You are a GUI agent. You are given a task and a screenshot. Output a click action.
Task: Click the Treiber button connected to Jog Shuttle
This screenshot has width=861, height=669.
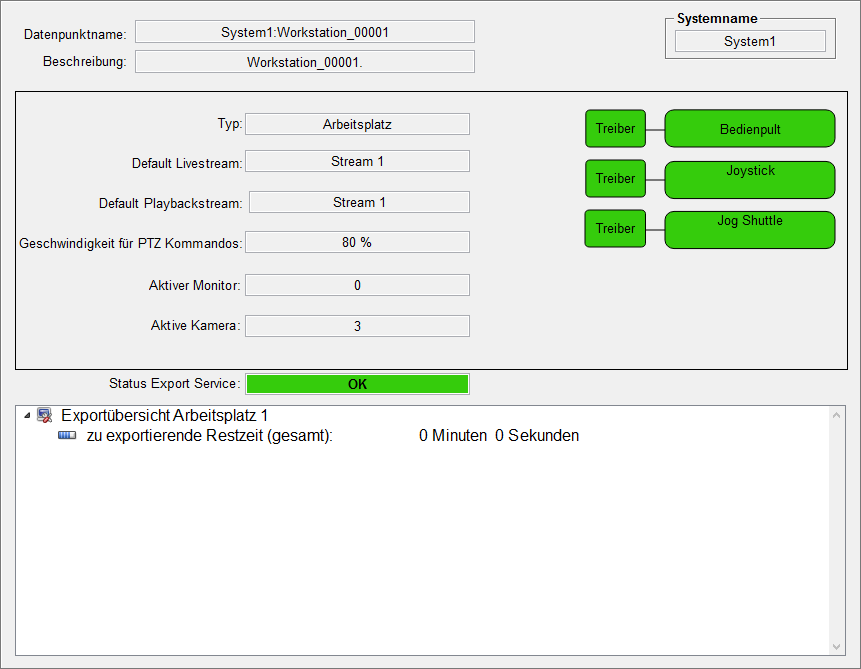[x=616, y=228]
